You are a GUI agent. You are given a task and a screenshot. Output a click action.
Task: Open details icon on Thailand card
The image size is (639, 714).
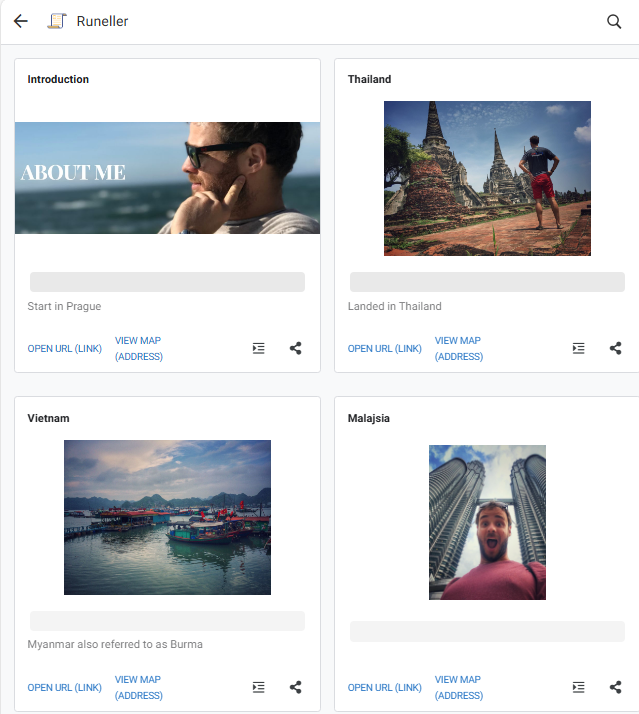pyautogui.click(x=578, y=348)
